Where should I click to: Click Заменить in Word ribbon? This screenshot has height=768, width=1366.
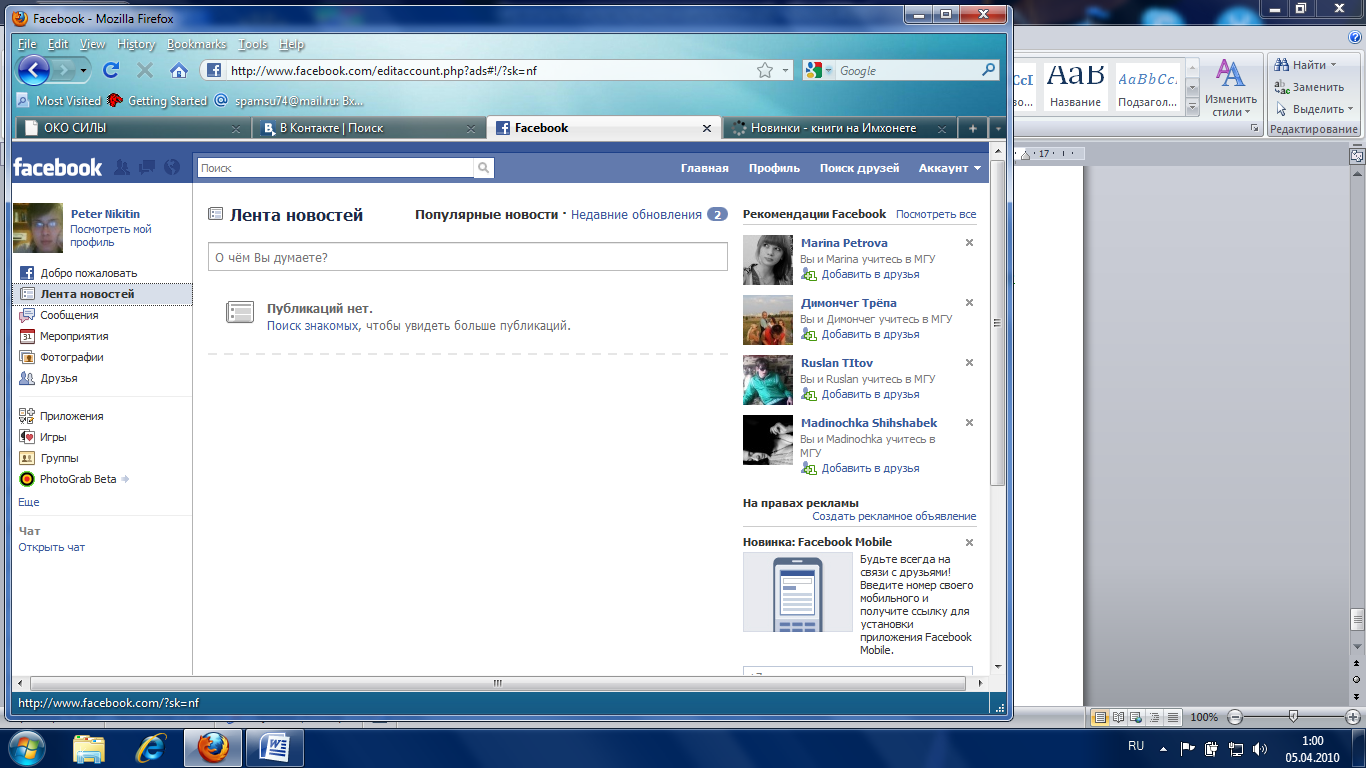[x=1310, y=87]
